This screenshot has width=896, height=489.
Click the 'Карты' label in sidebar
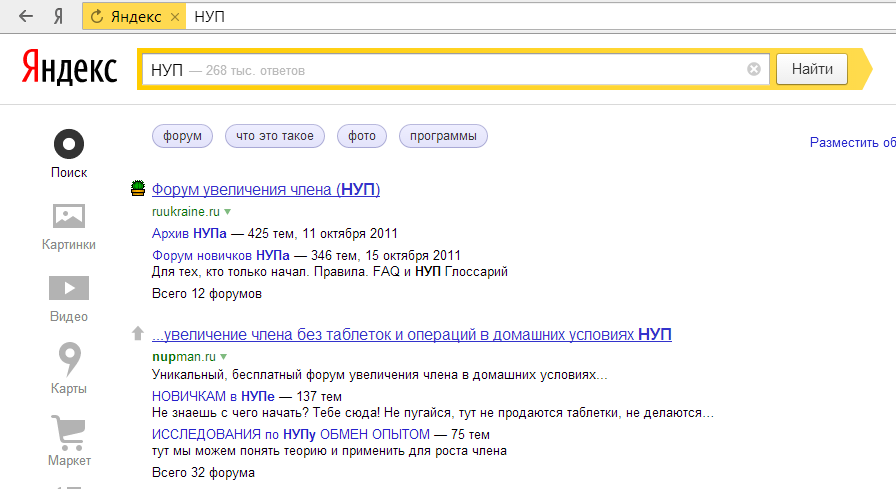coord(69,388)
